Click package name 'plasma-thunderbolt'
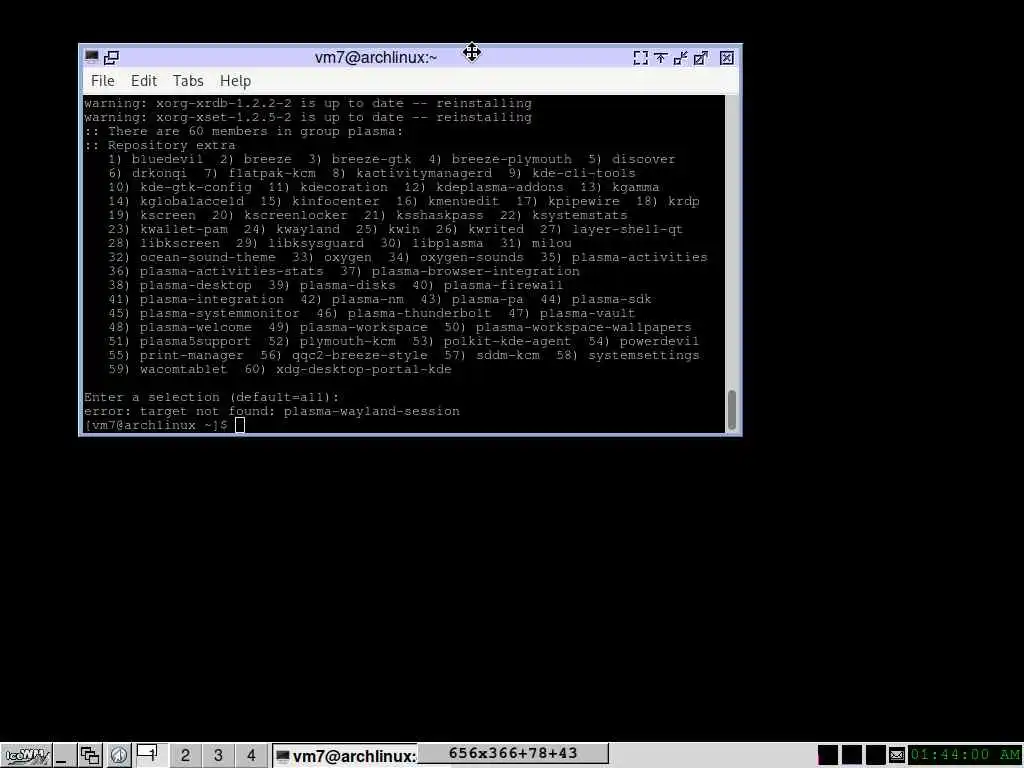Image resolution: width=1024 pixels, height=768 pixels. [x=419, y=313]
